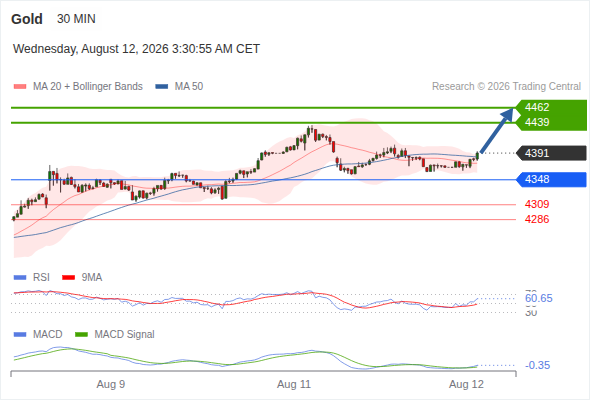The height and width of the screenshot is (400, 590).
Task: Click the green MACD Signal legend swatch
Action: (81, 334)
